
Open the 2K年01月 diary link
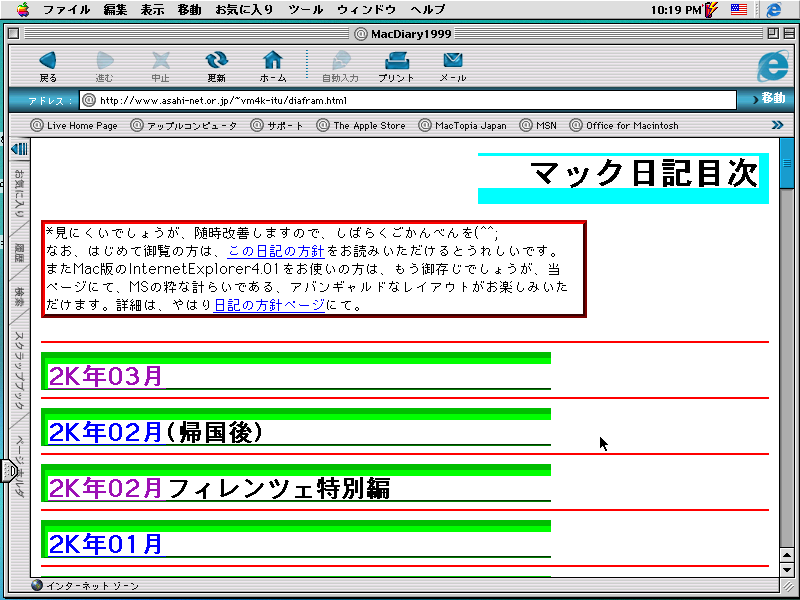coord(105,544)
